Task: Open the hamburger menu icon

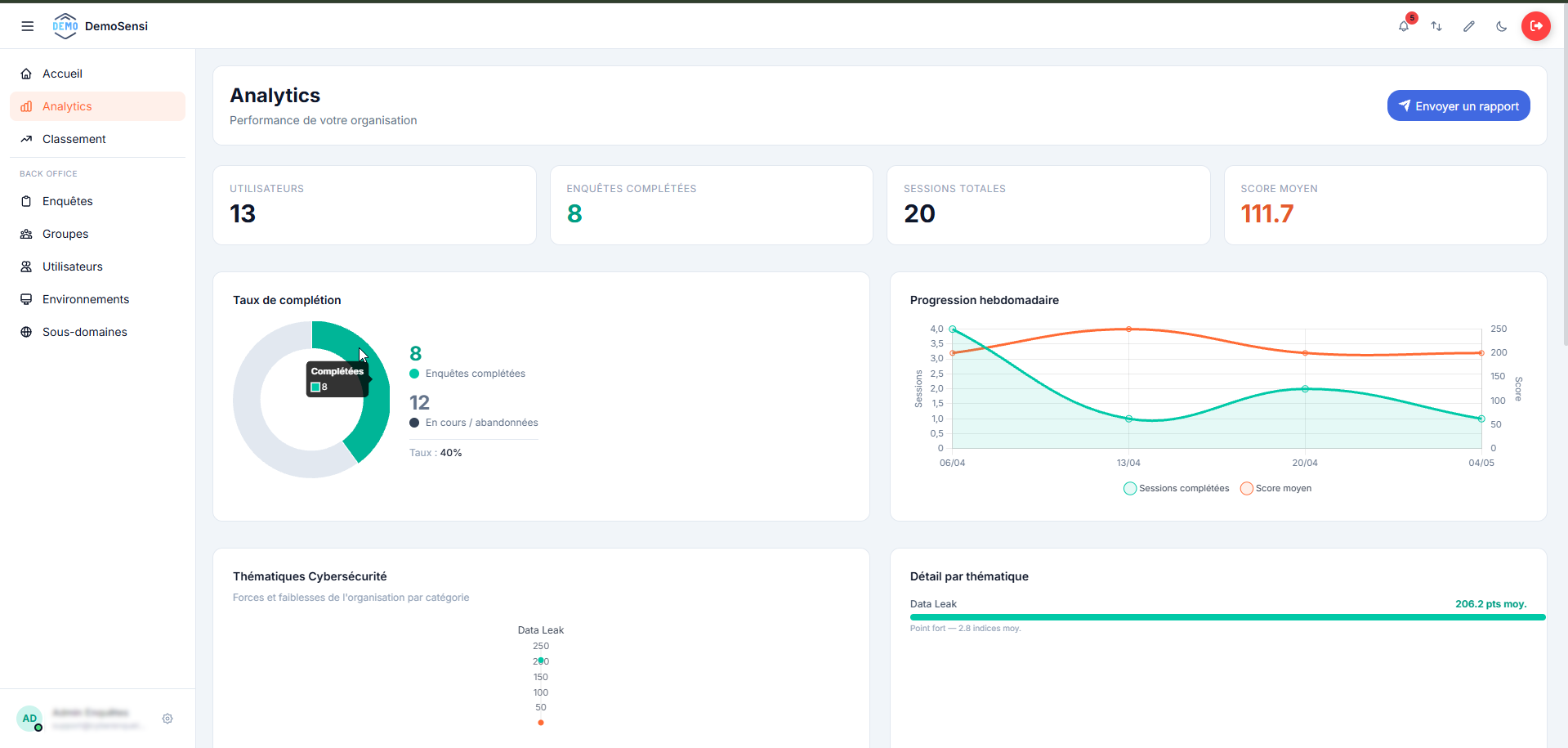Action: tap(27, 26)
